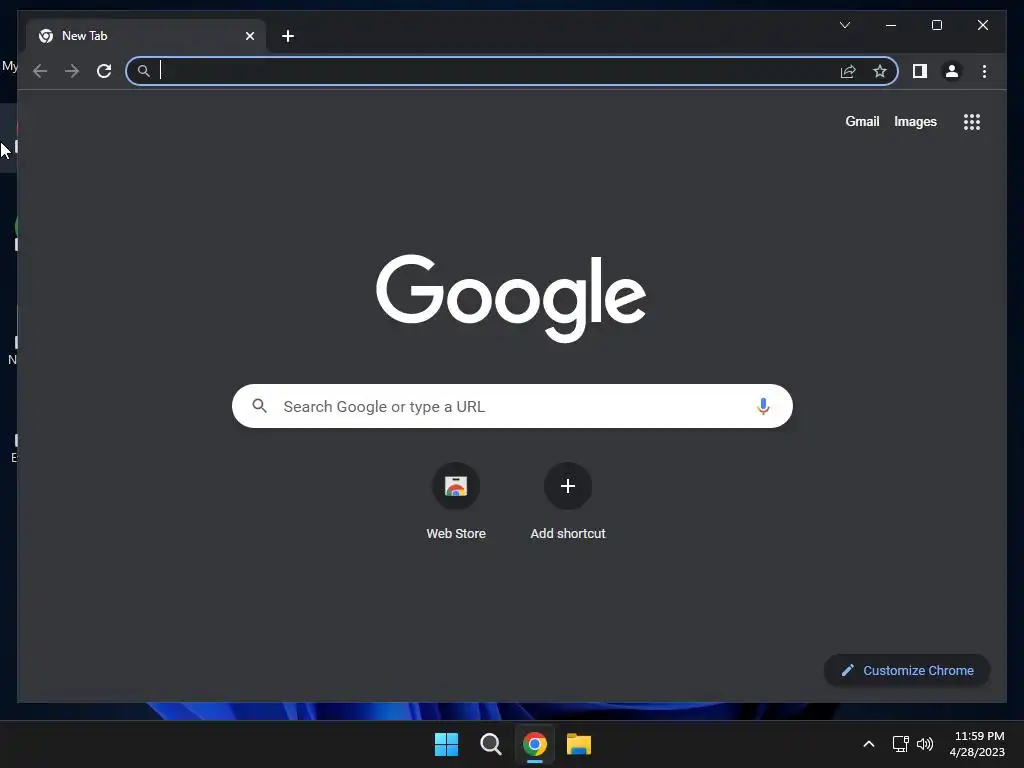Close the Chrome window

(x=982, y=25)
